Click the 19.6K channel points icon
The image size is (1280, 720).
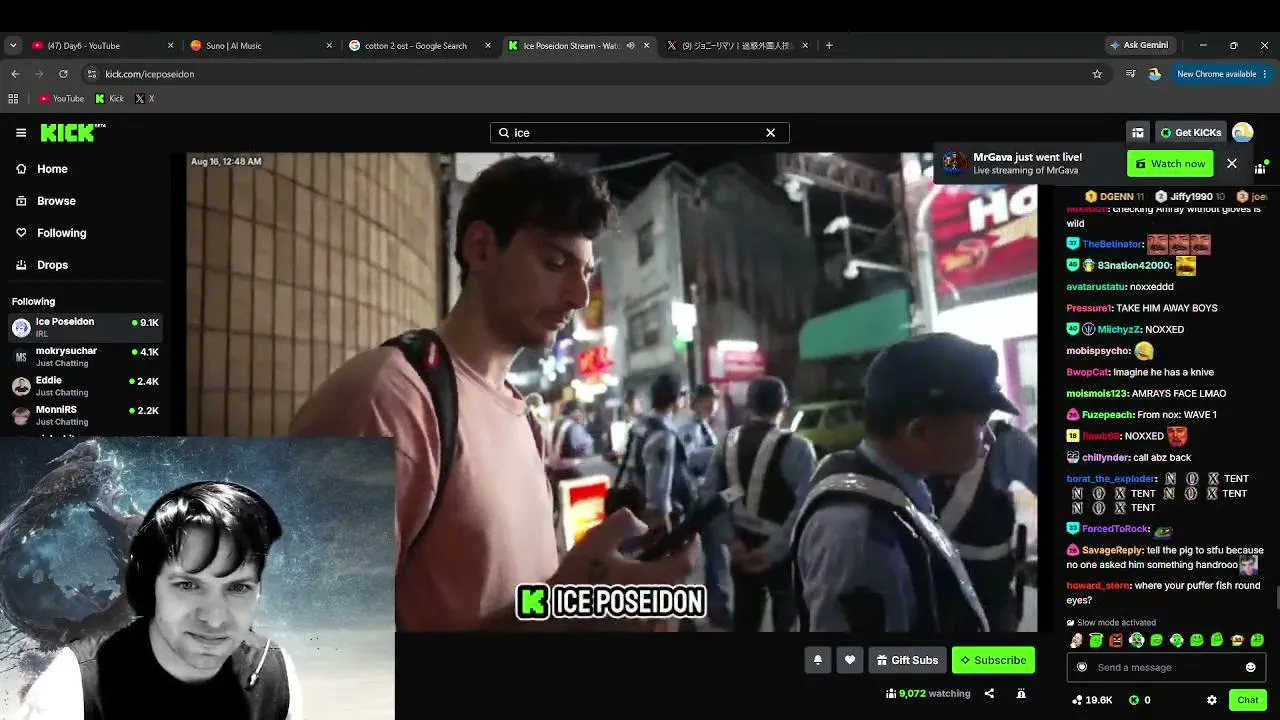pos(1092,700)
